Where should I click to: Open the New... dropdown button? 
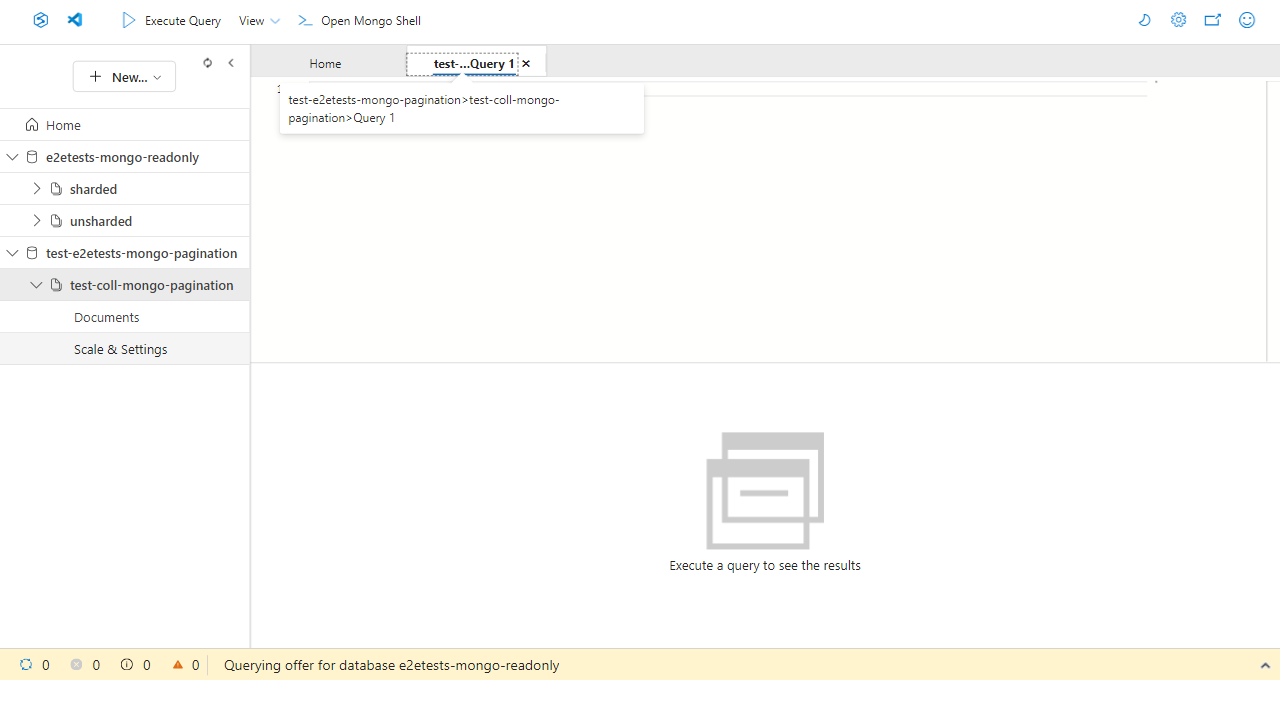124,77
